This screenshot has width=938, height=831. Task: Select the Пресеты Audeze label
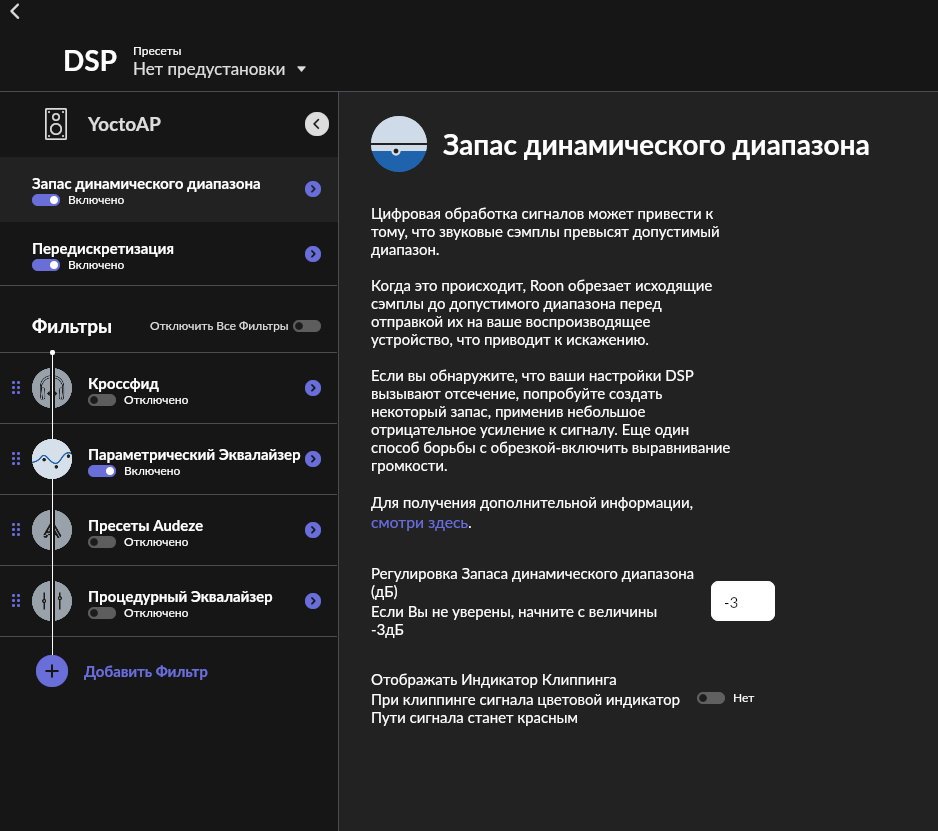click(145, 526)
